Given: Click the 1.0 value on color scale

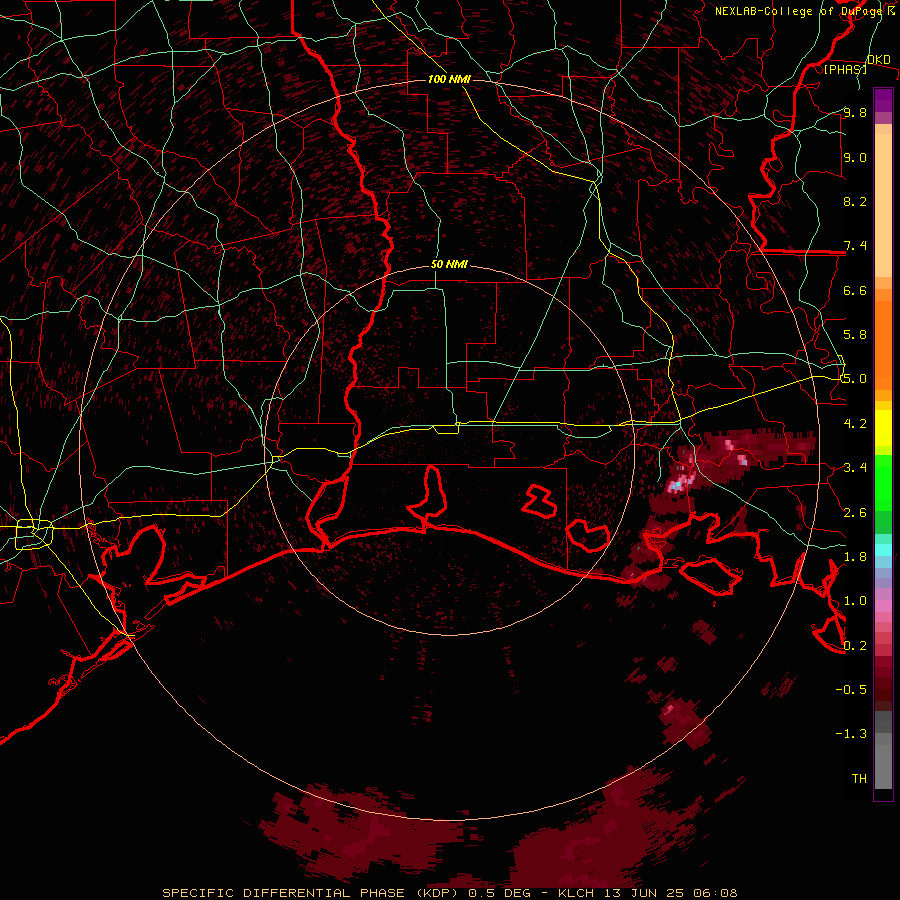Looking at the screenshot, I should [x=855, y=601].
